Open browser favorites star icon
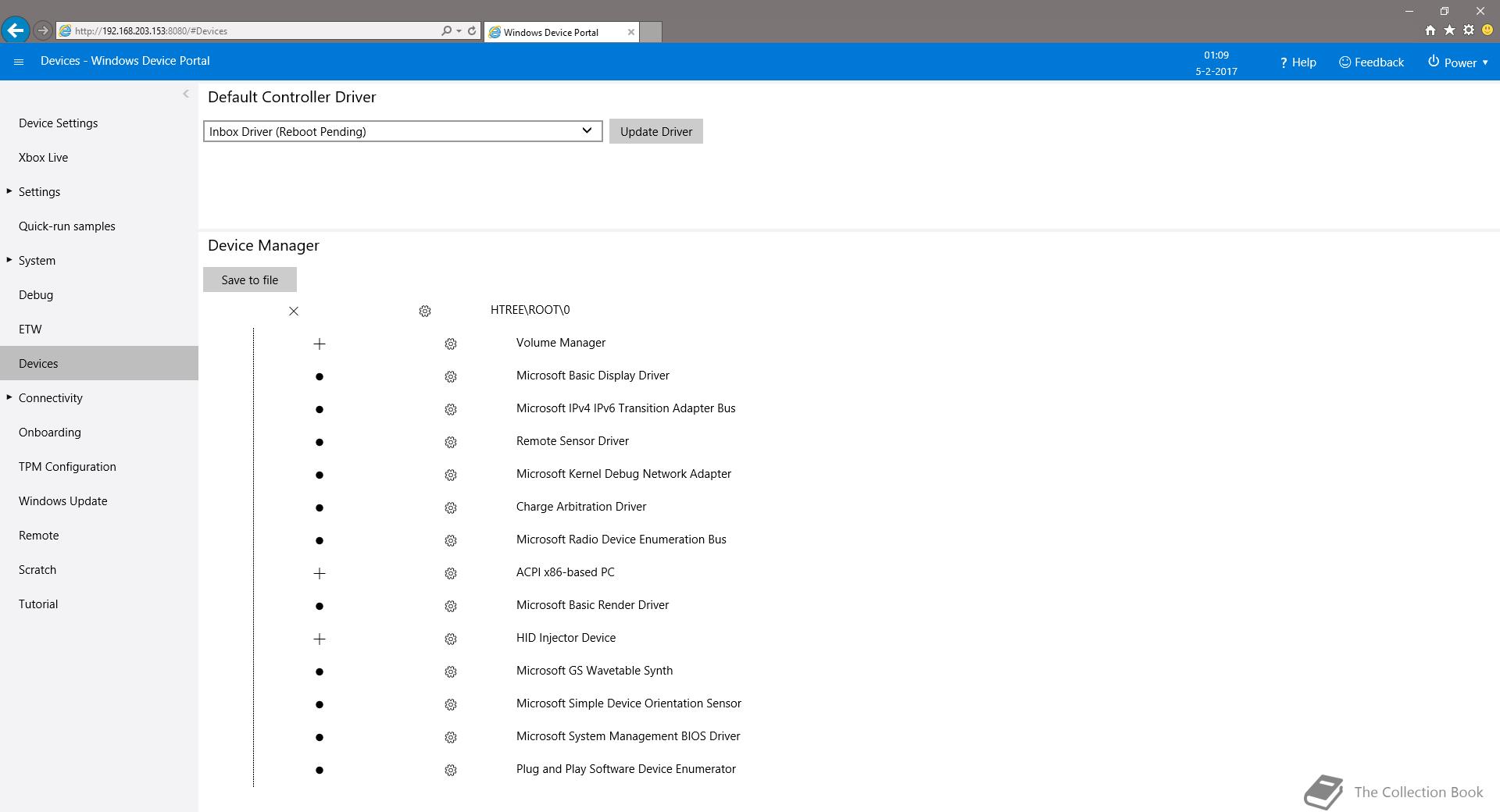Viewport: 1500px width, 812px height. [x=1449, y=30]
